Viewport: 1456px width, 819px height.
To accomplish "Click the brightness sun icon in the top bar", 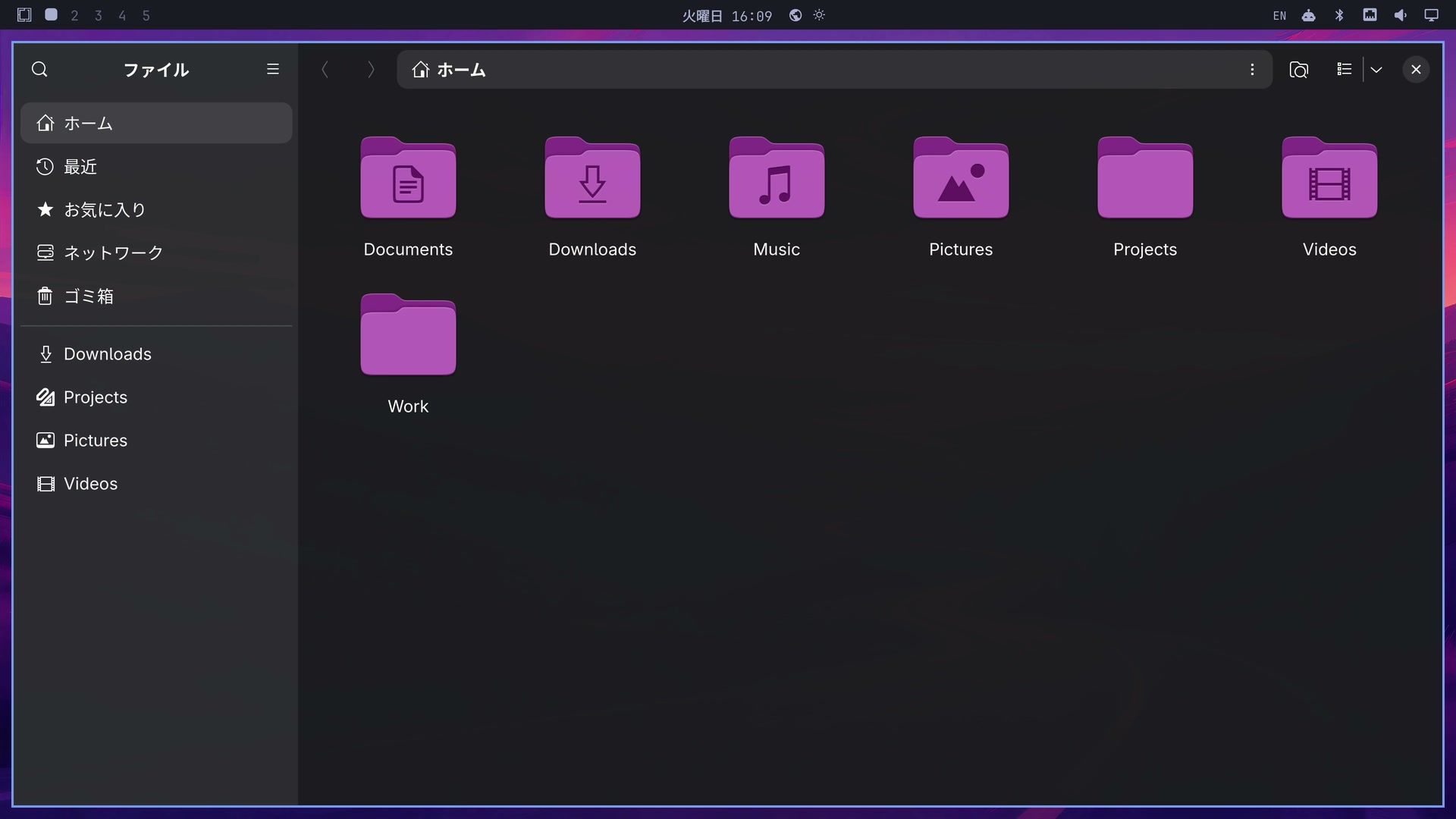I will 819,15.
